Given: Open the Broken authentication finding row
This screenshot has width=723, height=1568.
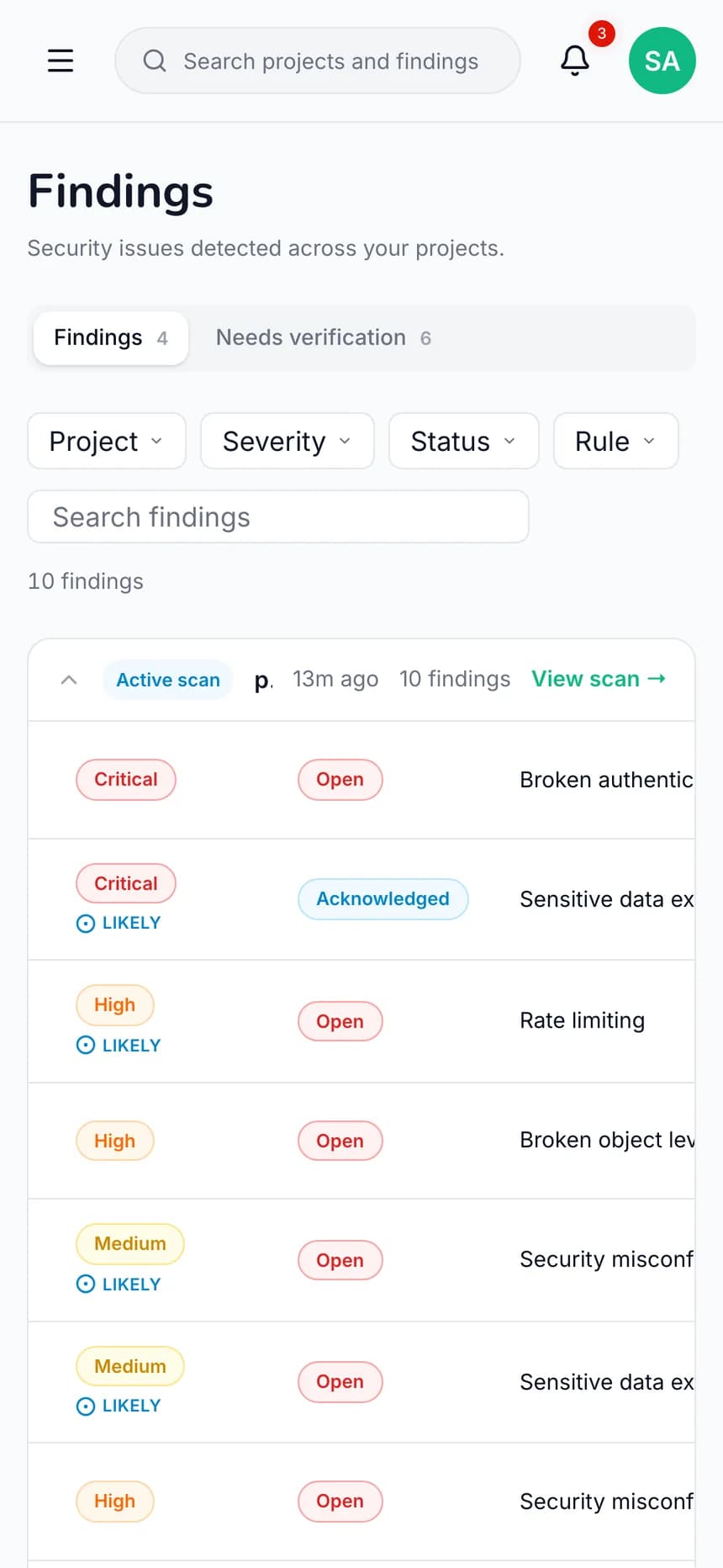Looking at the screenshot, I should pyautogui.click(x=361, y=780).
